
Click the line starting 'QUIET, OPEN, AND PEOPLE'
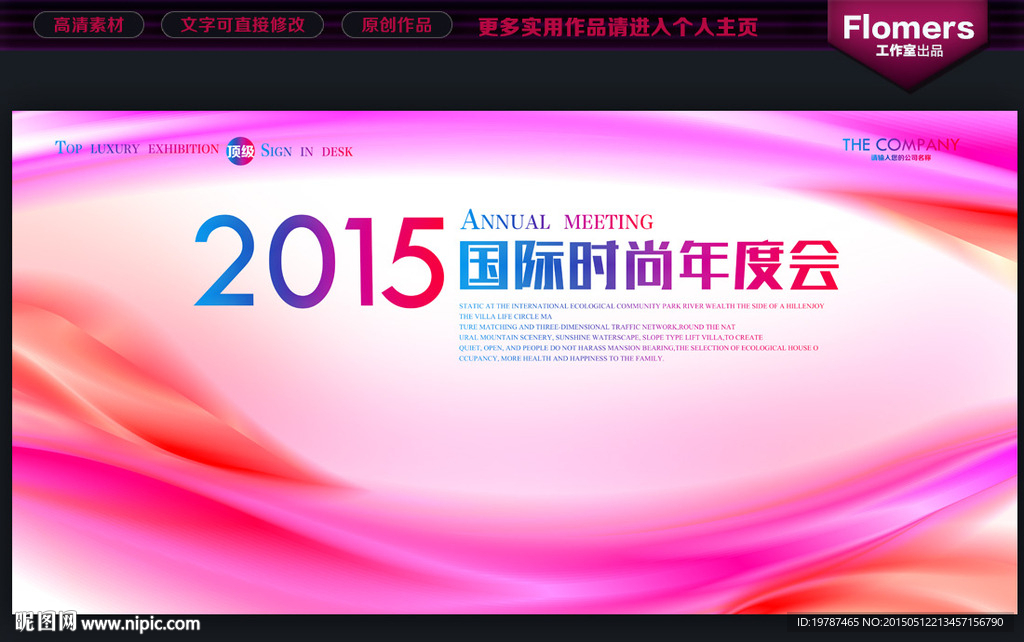click(638, 347)
